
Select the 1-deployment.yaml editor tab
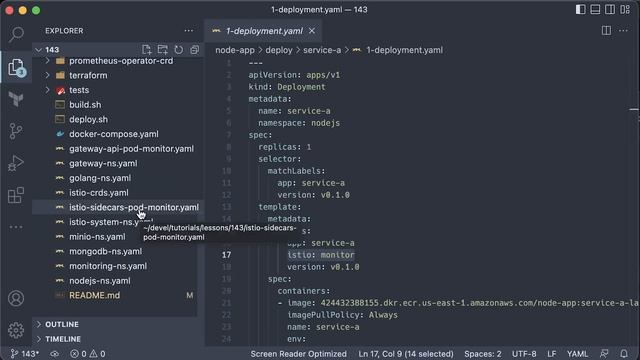[264, 31]
